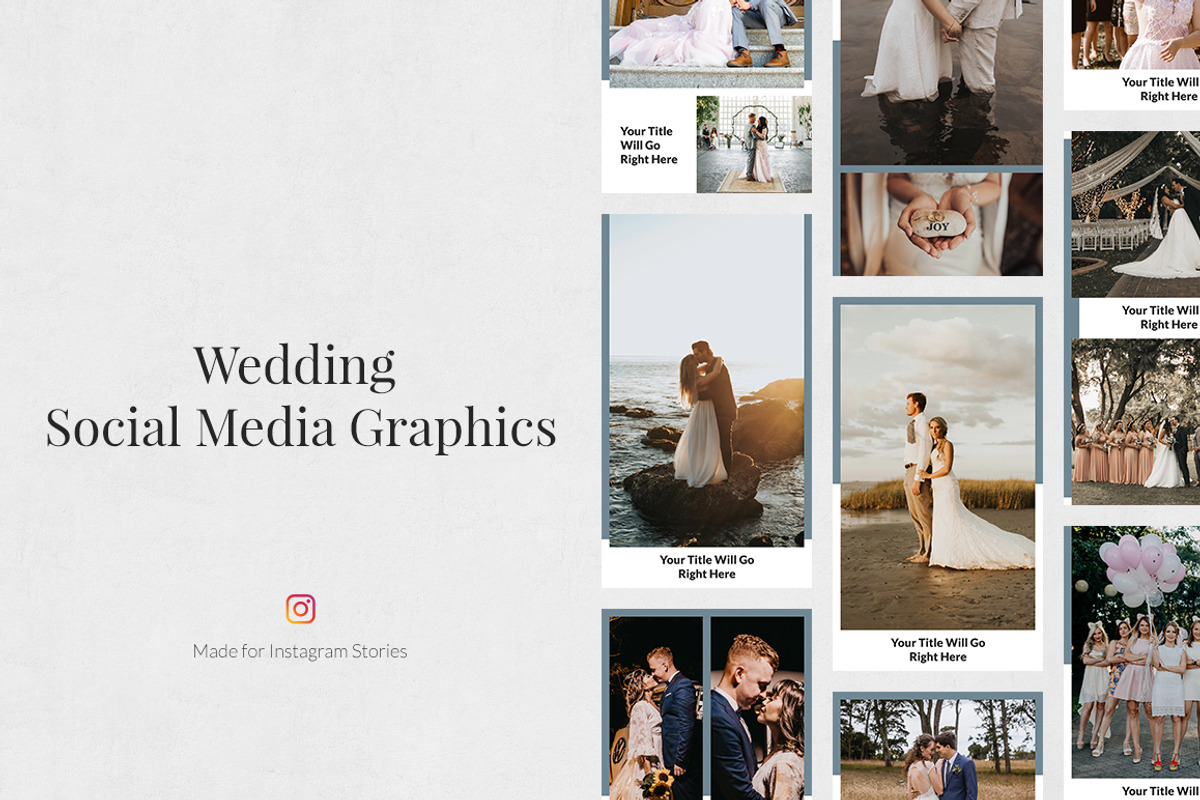Image resolution: width=1200 pixels, height=800 pixels.
Task: Click title text under sand couple photo
Action: click(938, 650)
